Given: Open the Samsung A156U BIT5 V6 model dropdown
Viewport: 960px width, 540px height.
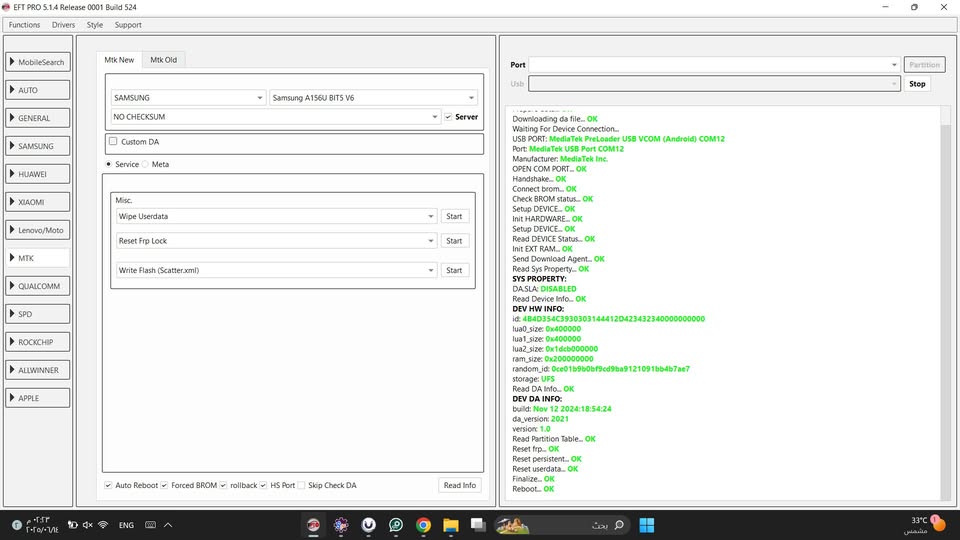Looking at the screenshot, I should click(373, 97).
